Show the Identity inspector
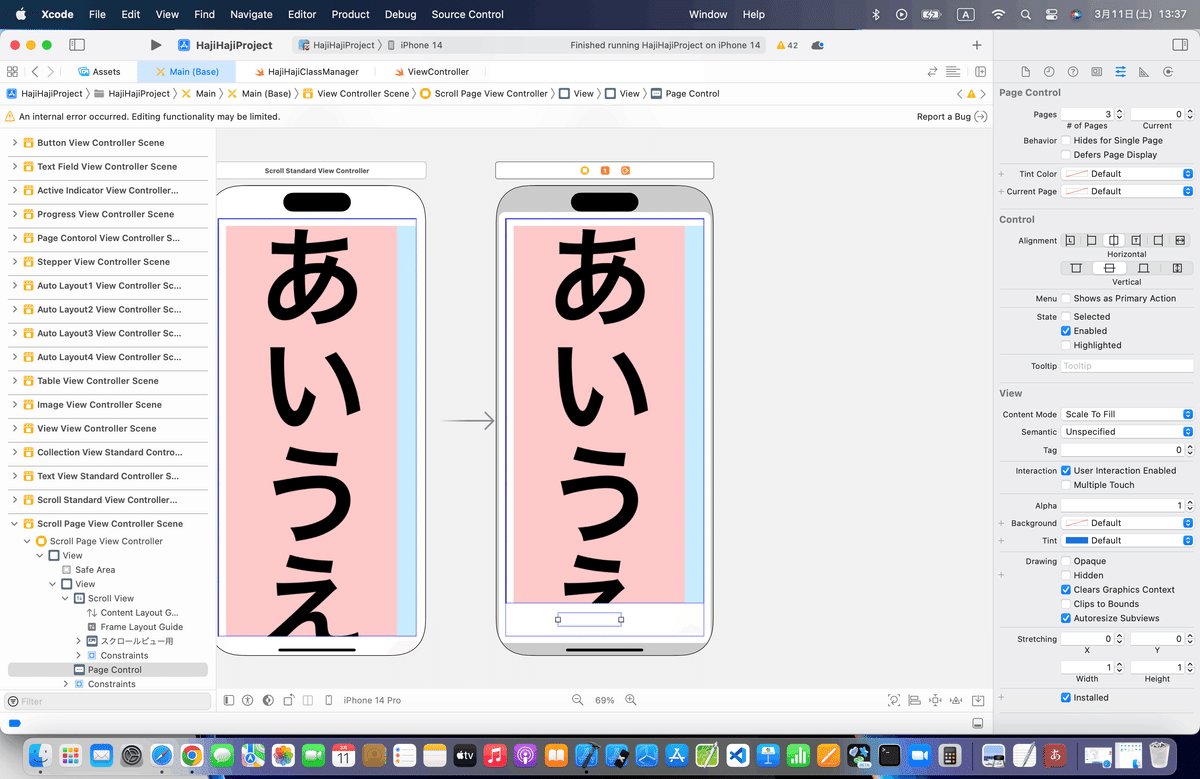This screenshot has width=1200, height=779. (1097, 72)
